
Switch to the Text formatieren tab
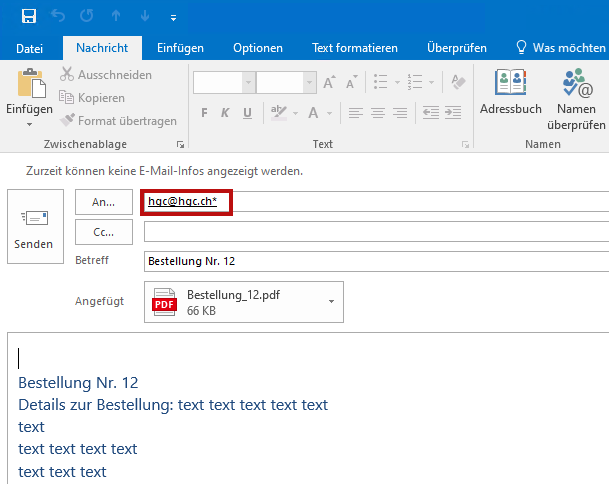pyautogui.click(x=355, y=48)
